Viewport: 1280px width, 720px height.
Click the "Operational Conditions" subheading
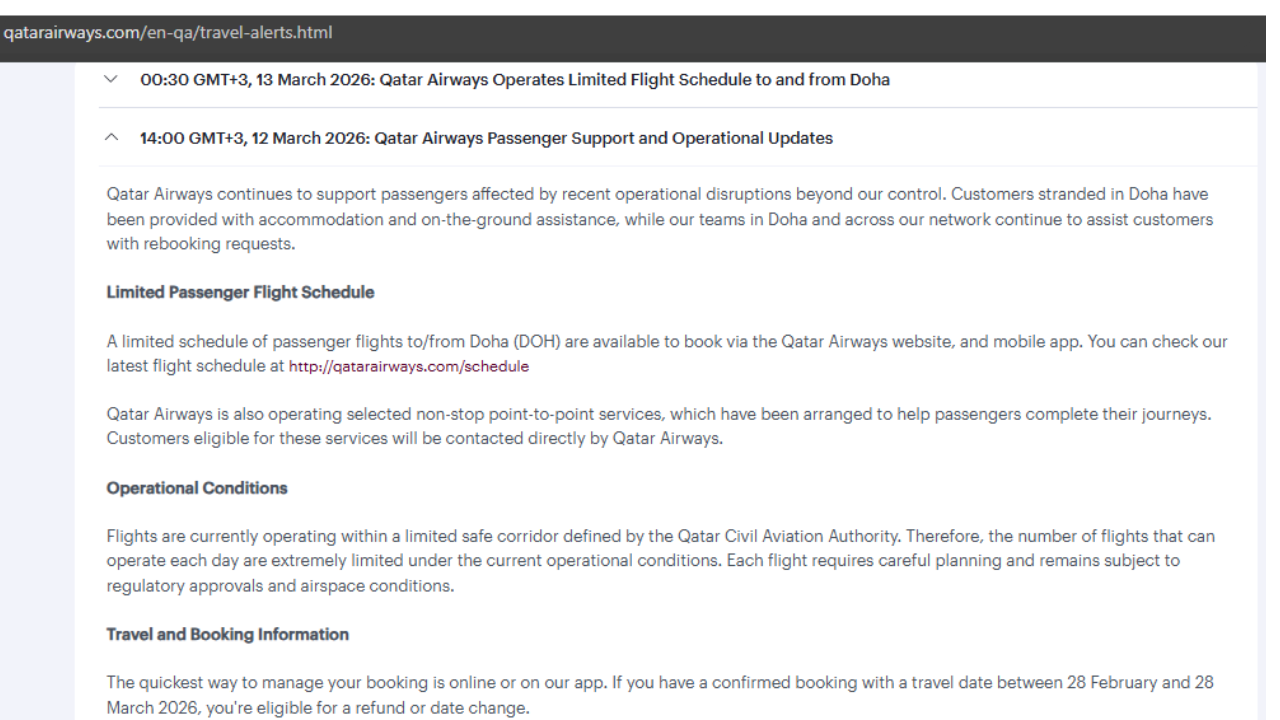coord(197,489)
